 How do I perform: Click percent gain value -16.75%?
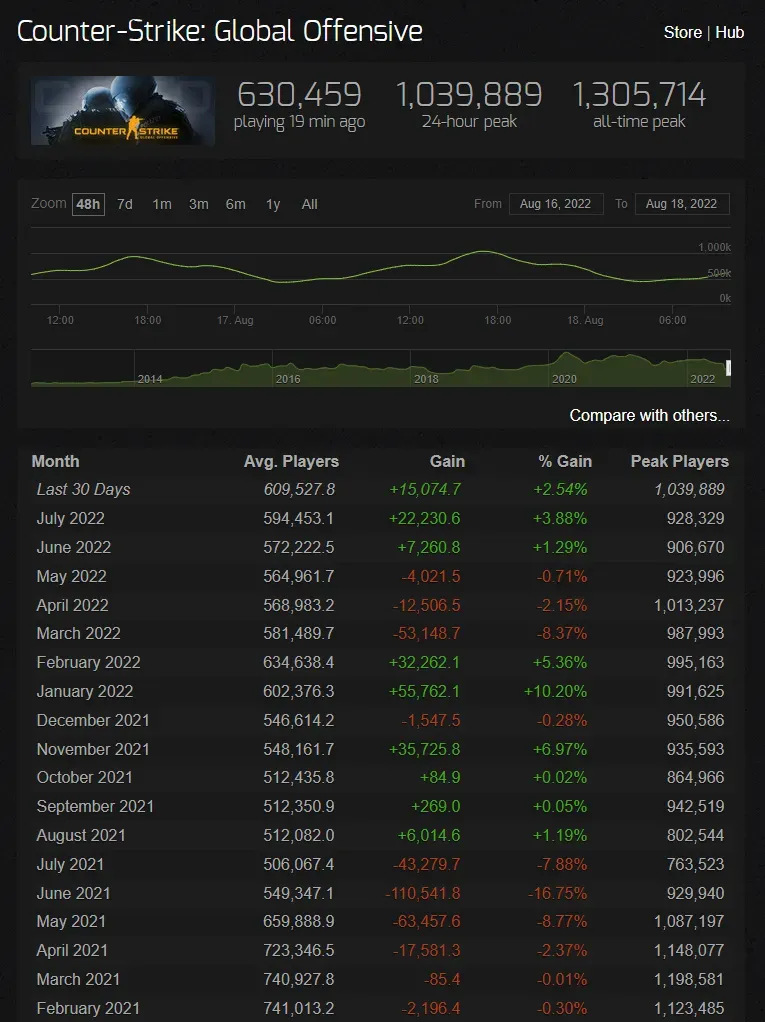(557, 893)
